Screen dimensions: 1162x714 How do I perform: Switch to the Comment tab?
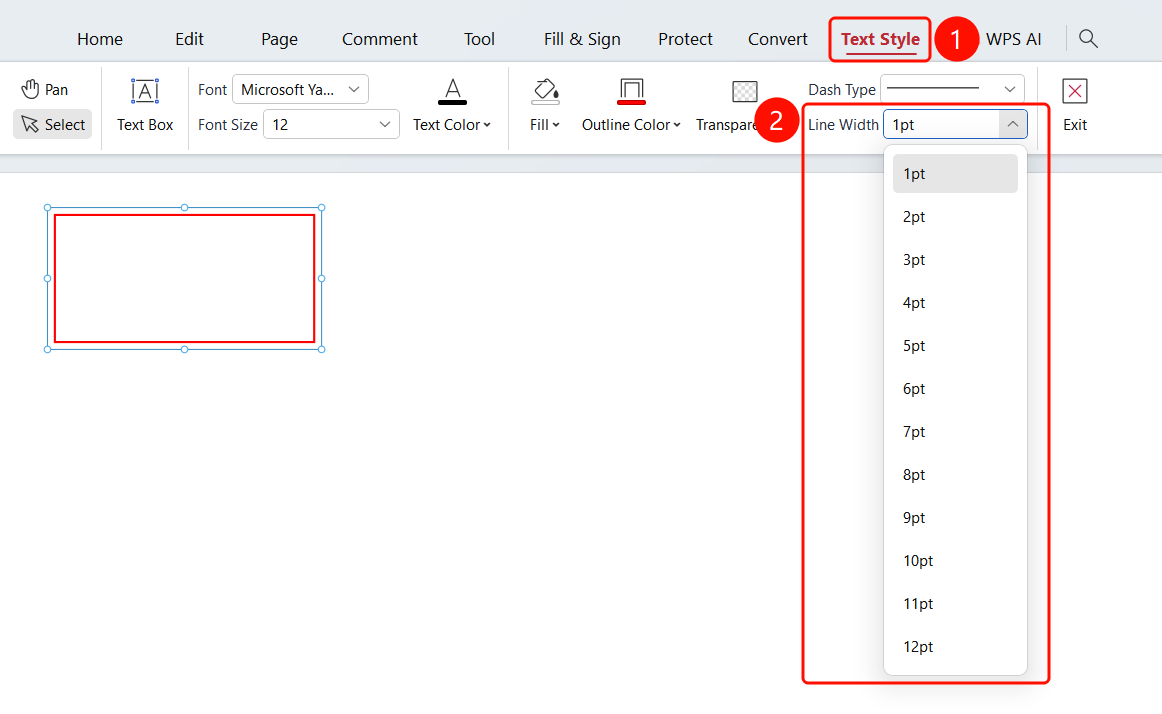379,39
